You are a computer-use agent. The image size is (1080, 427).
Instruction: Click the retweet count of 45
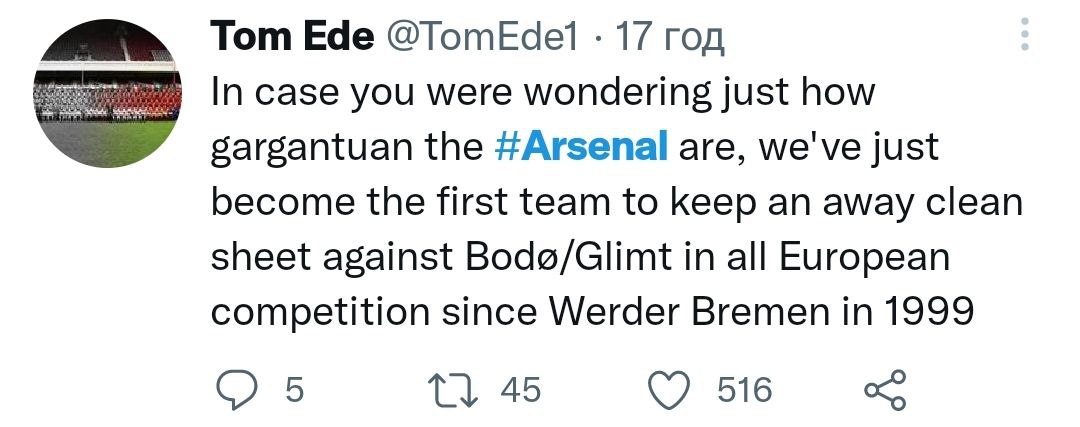(x=520, y=390)
